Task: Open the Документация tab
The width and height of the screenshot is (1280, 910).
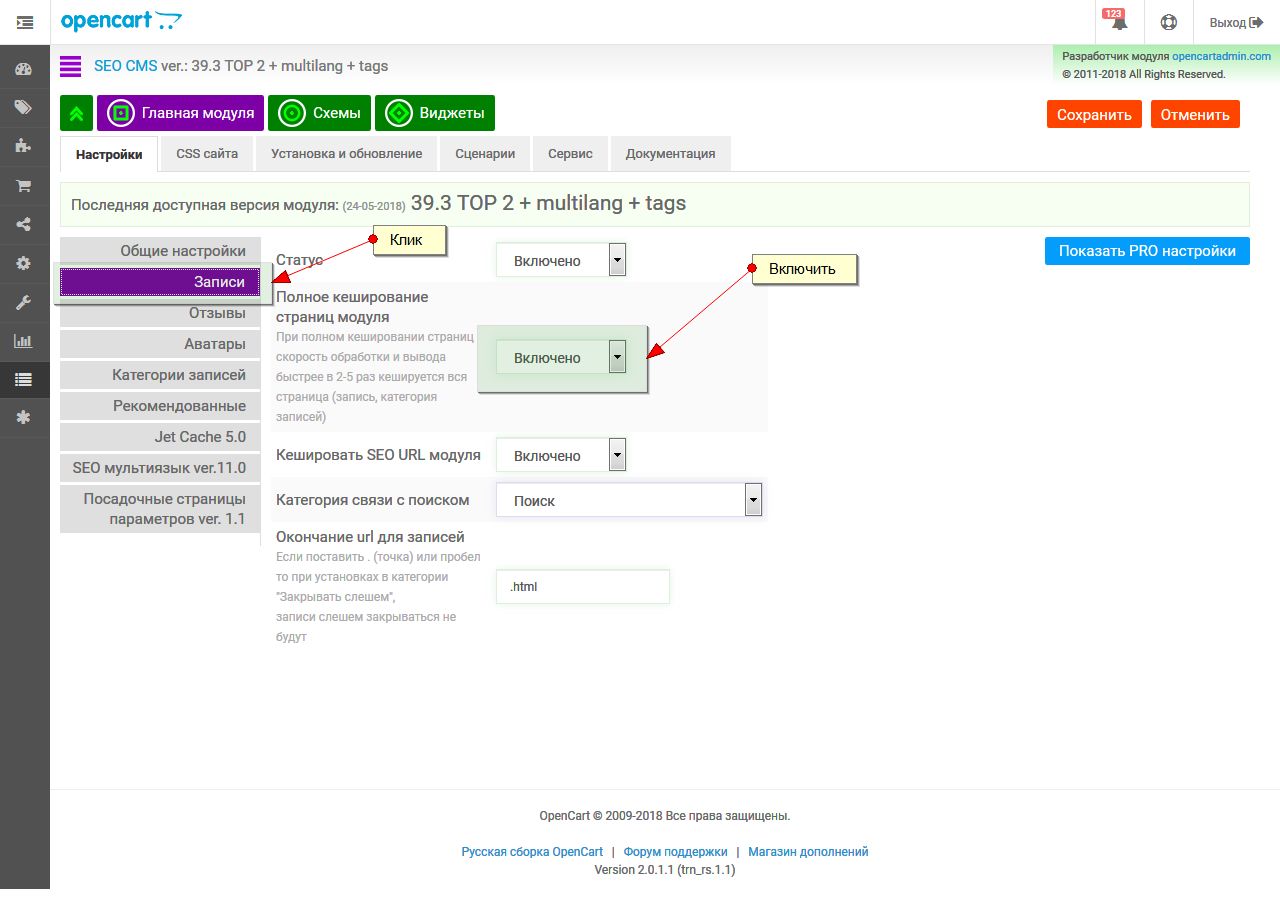Action: click(670, 154)
